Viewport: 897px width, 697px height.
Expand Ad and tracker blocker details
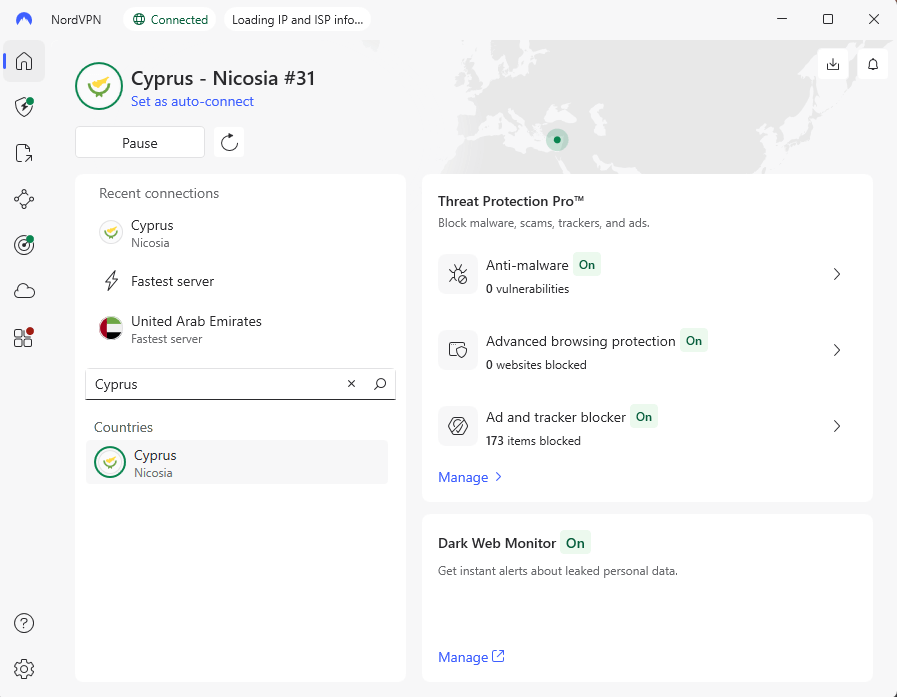point(837,426)
